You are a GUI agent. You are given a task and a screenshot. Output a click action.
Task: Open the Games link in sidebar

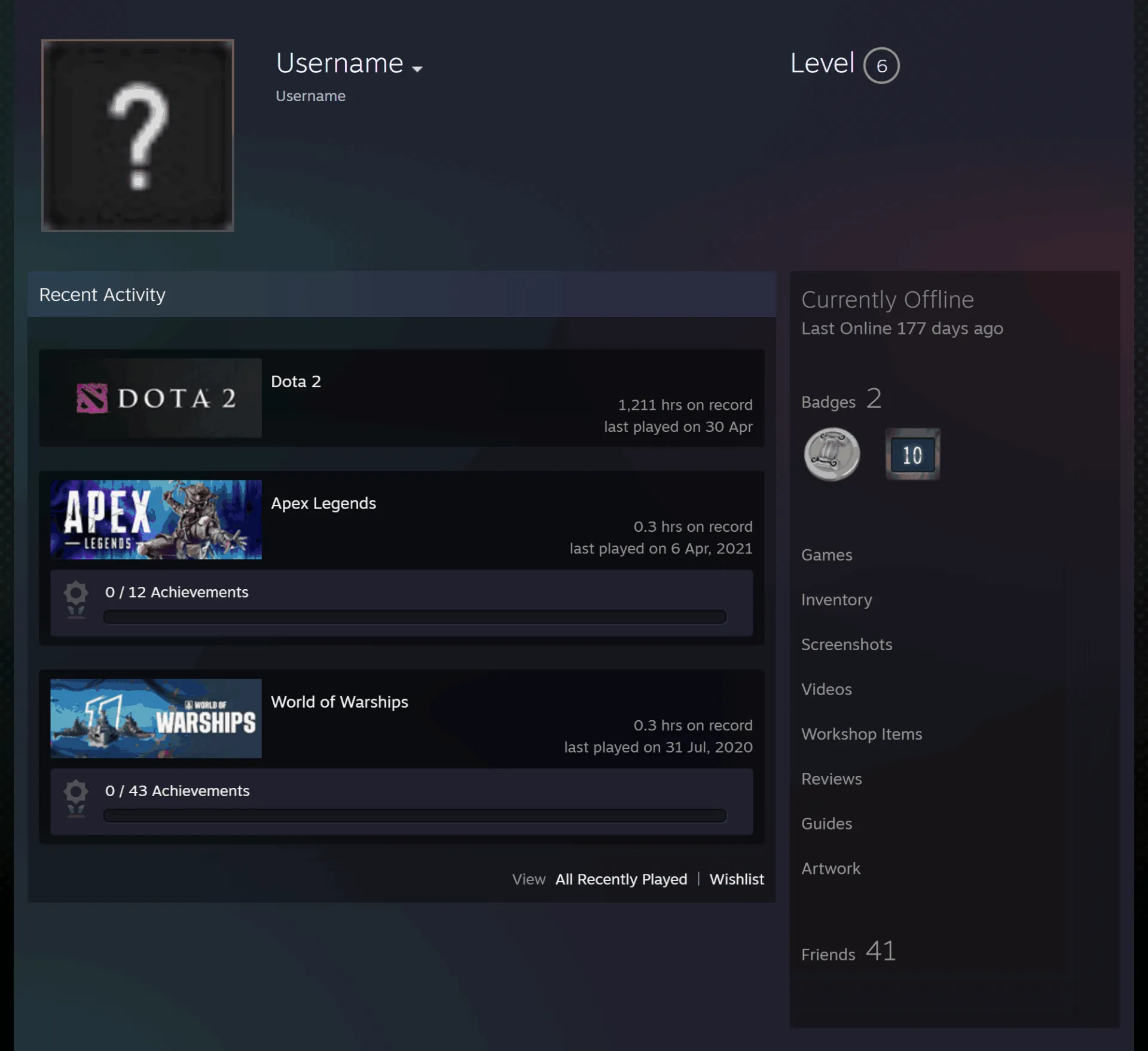(x=827, y=555)
